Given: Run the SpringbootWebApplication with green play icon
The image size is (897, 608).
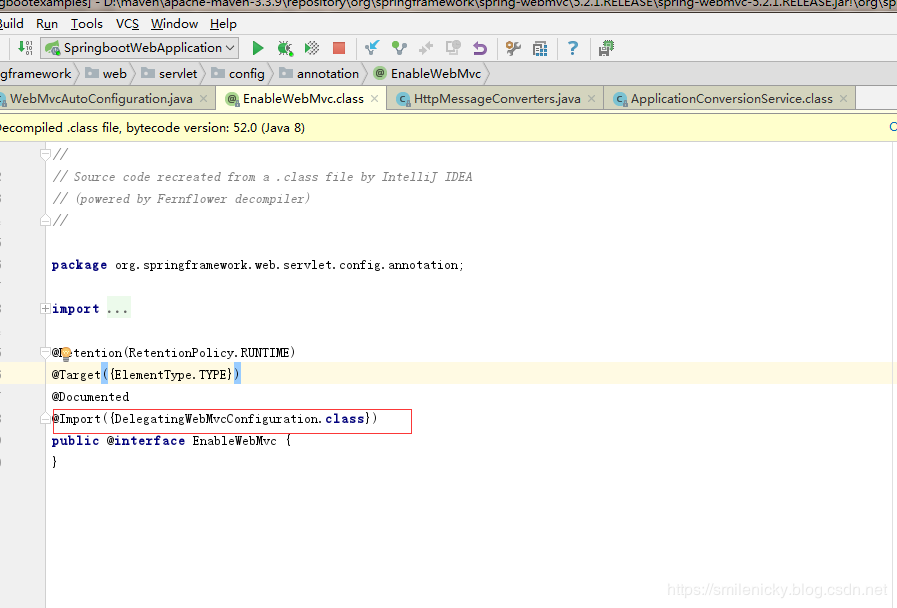Looking at the screenshot, I should [258, 48].
